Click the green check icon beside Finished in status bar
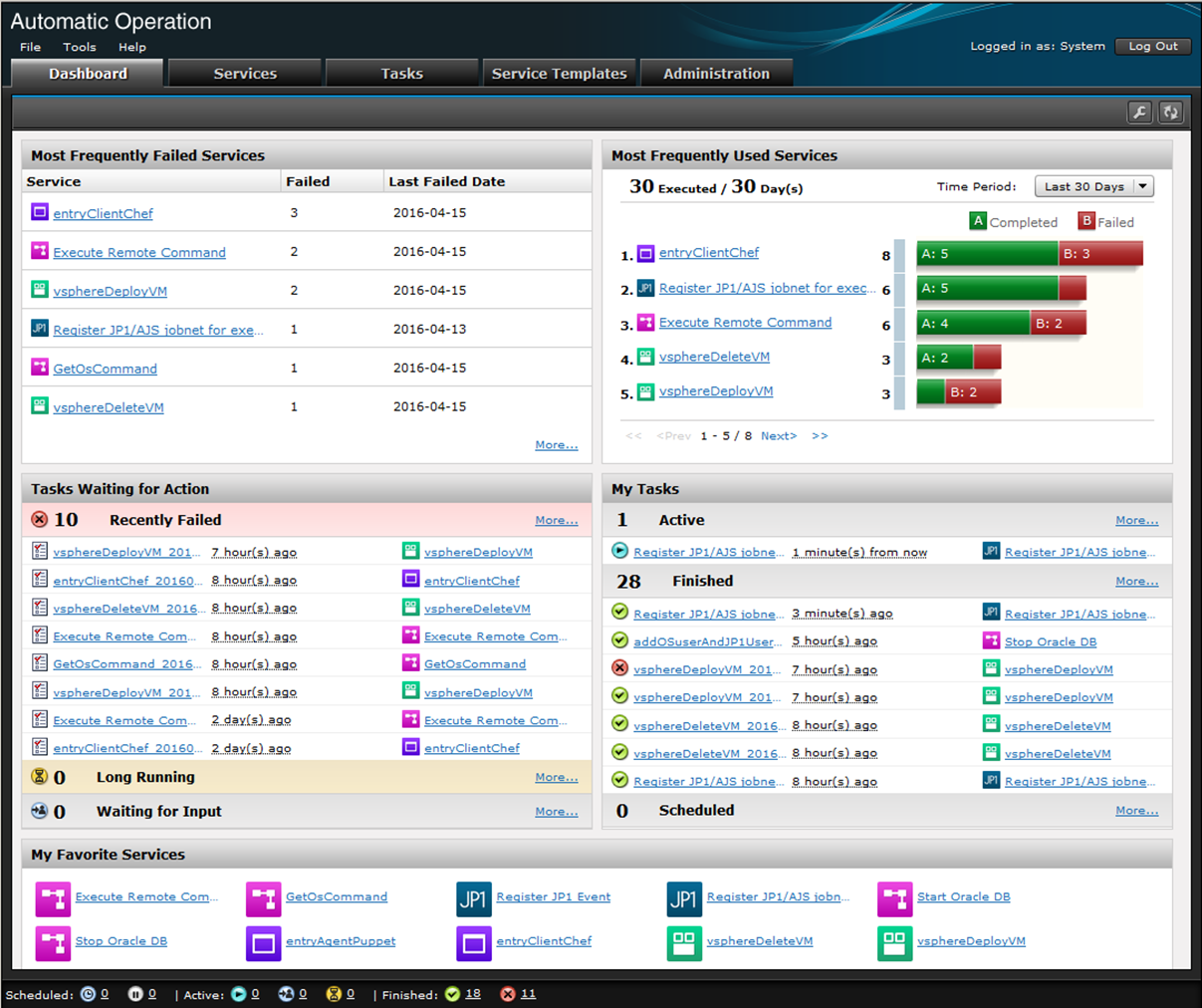This screenshot has width=1202, height=1008. (x=453, y=994)
